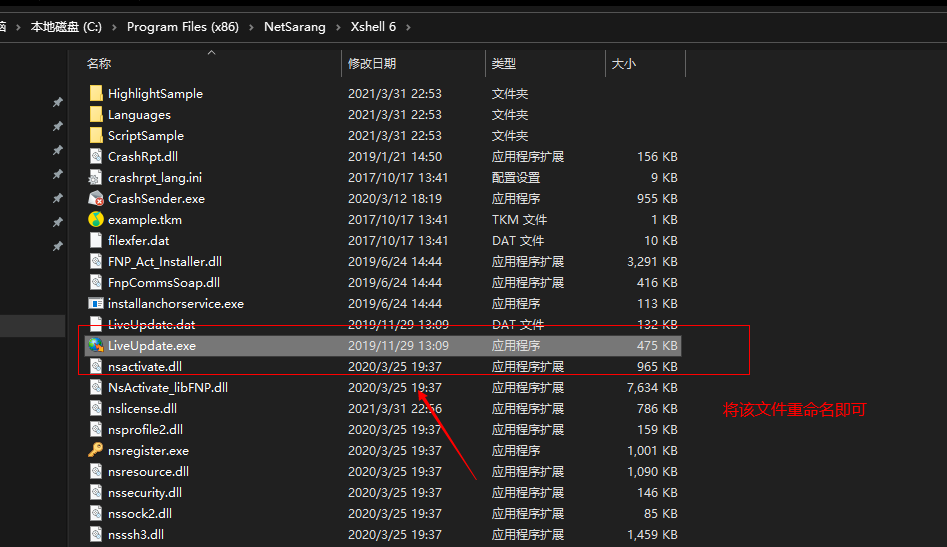Click the nsactivate.dll file icon
Viewport: 947px width, 547px height.
(x=95, y=366)
